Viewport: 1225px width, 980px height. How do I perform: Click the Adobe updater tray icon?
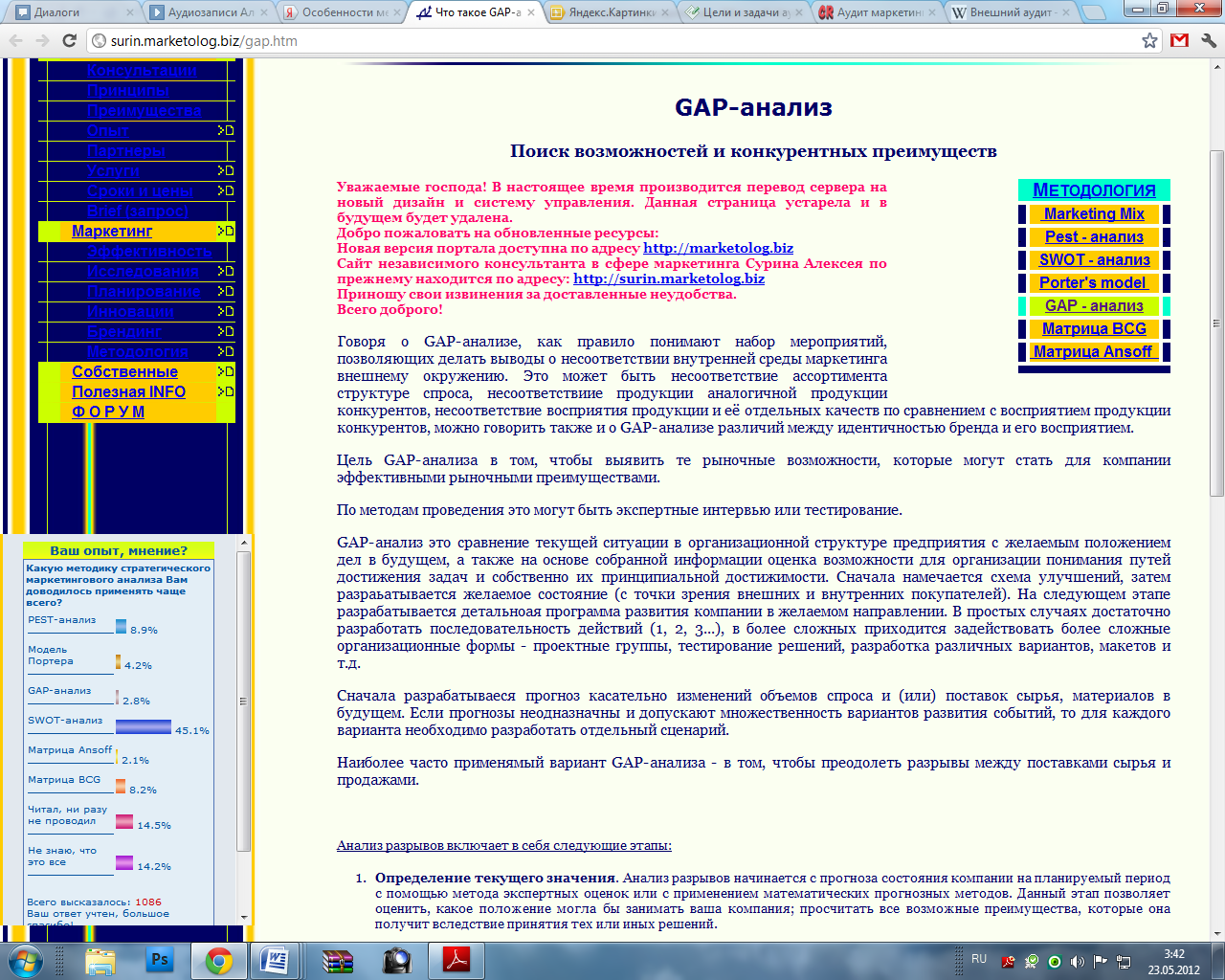click(x=1008, y=961)
